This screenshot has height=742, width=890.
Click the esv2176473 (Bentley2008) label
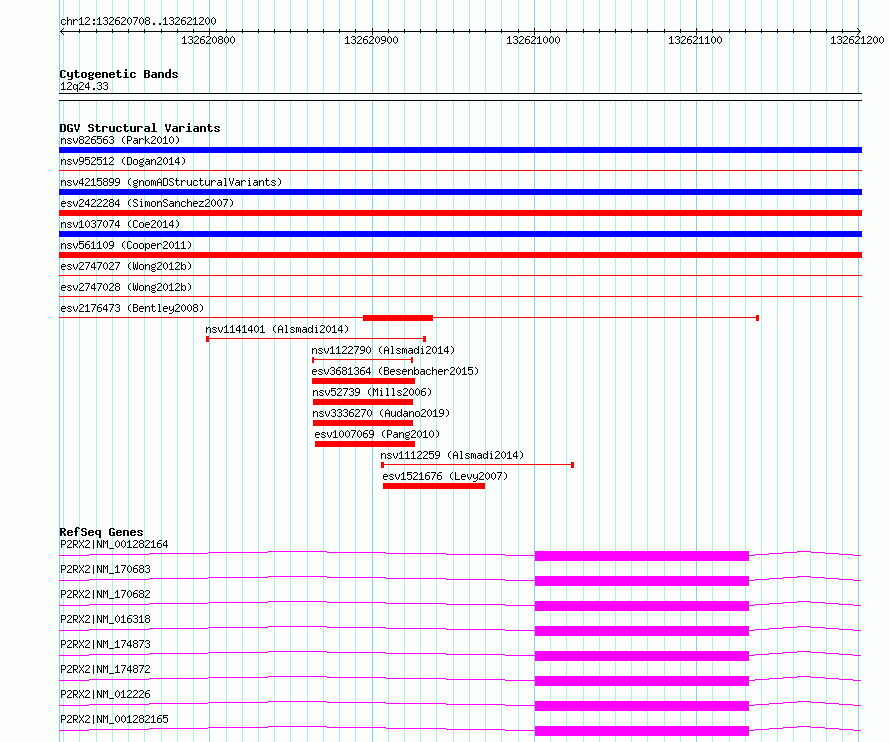point(132,308)
